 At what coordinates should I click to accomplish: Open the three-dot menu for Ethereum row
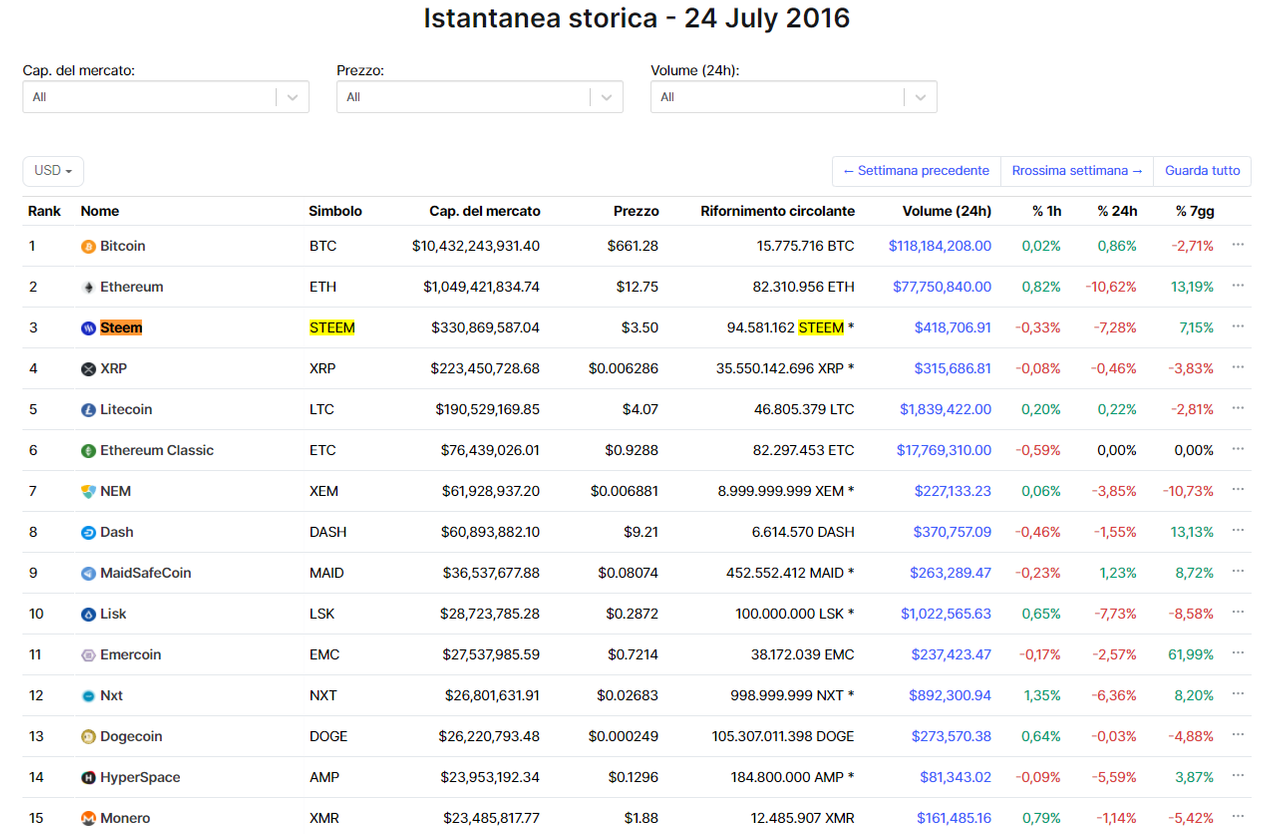tap(1238, 285)
